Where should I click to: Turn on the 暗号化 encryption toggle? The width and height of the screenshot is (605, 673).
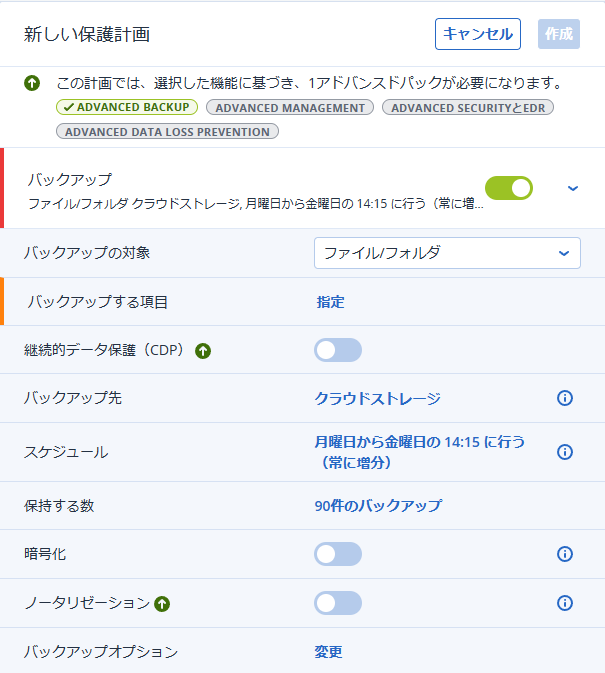[338, 554]
